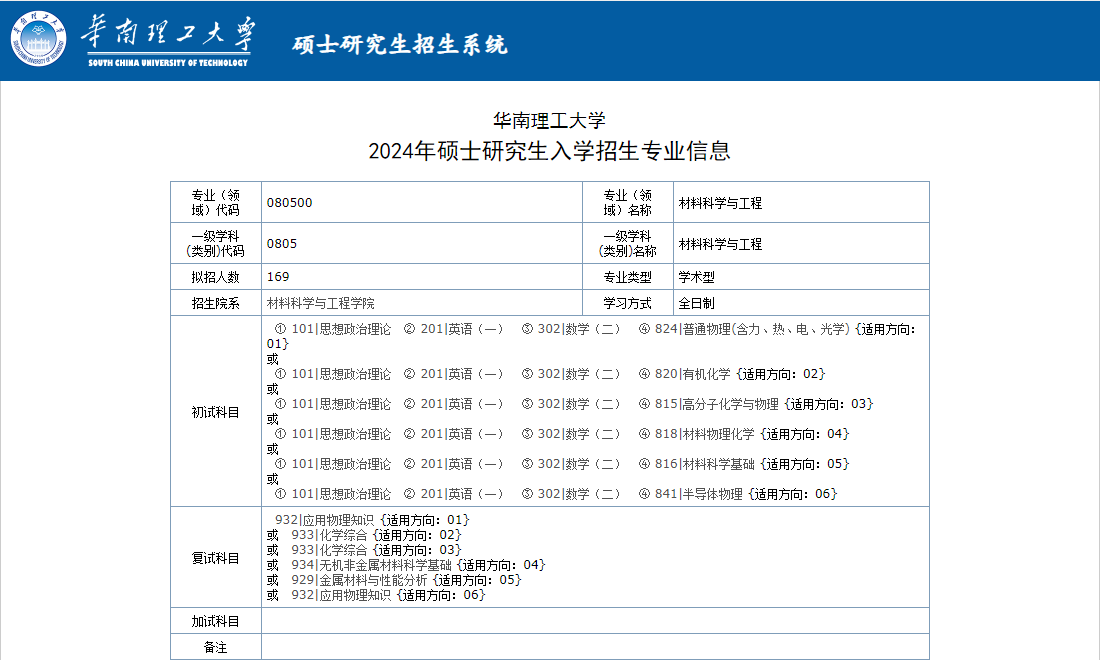The height and width of the screenshot is (660, 1100).
Task: Click the 硕士研究生招生系统 header title
Action: (399, 44)
